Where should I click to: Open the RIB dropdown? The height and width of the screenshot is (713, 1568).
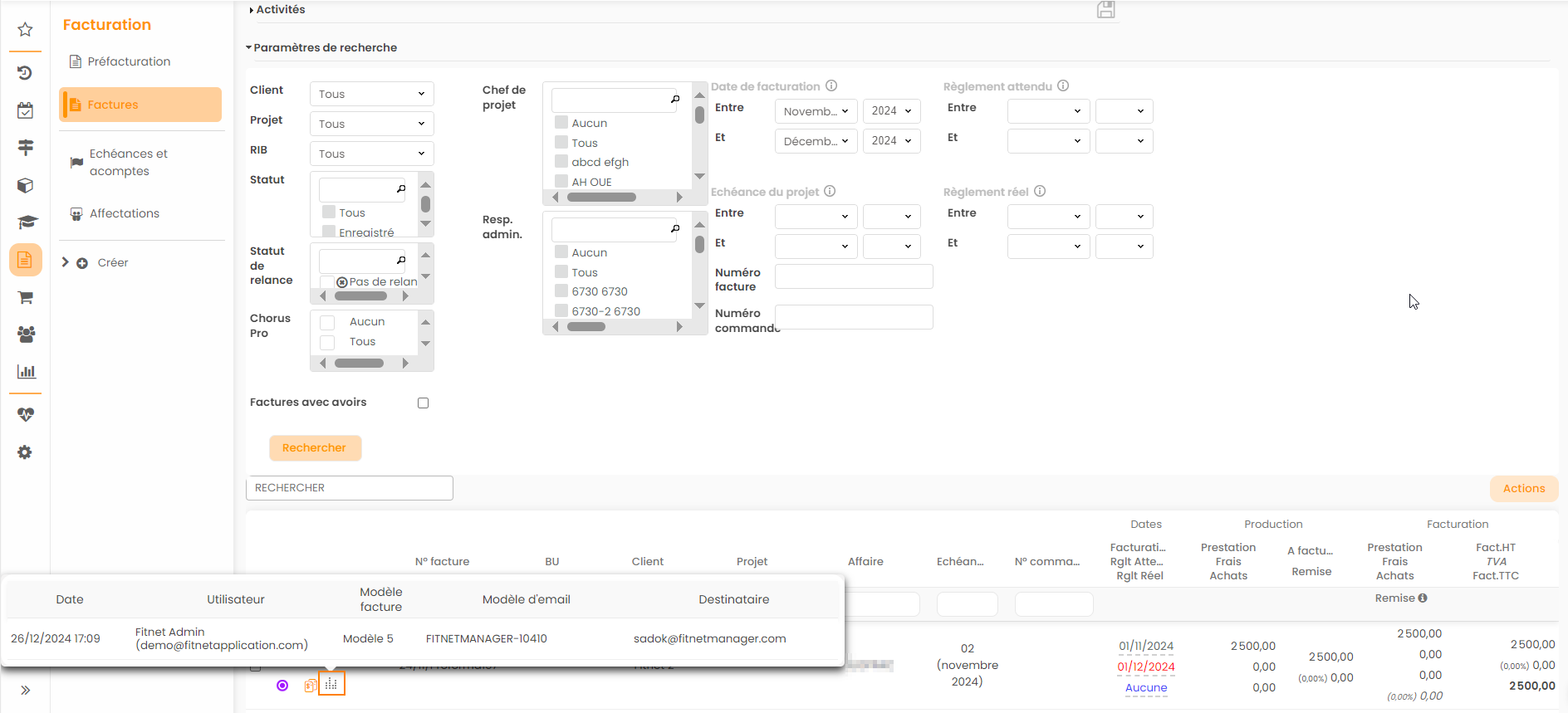371,154
